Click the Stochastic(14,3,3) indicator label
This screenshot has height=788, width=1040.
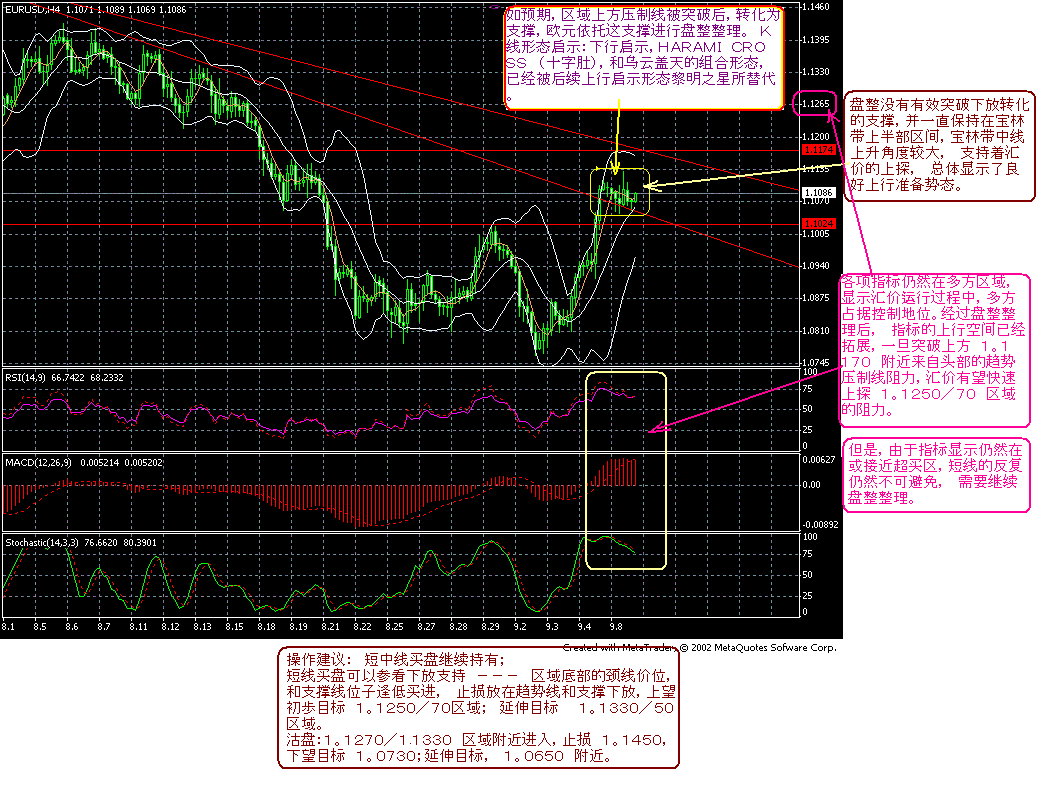click(x=42, y=543)
